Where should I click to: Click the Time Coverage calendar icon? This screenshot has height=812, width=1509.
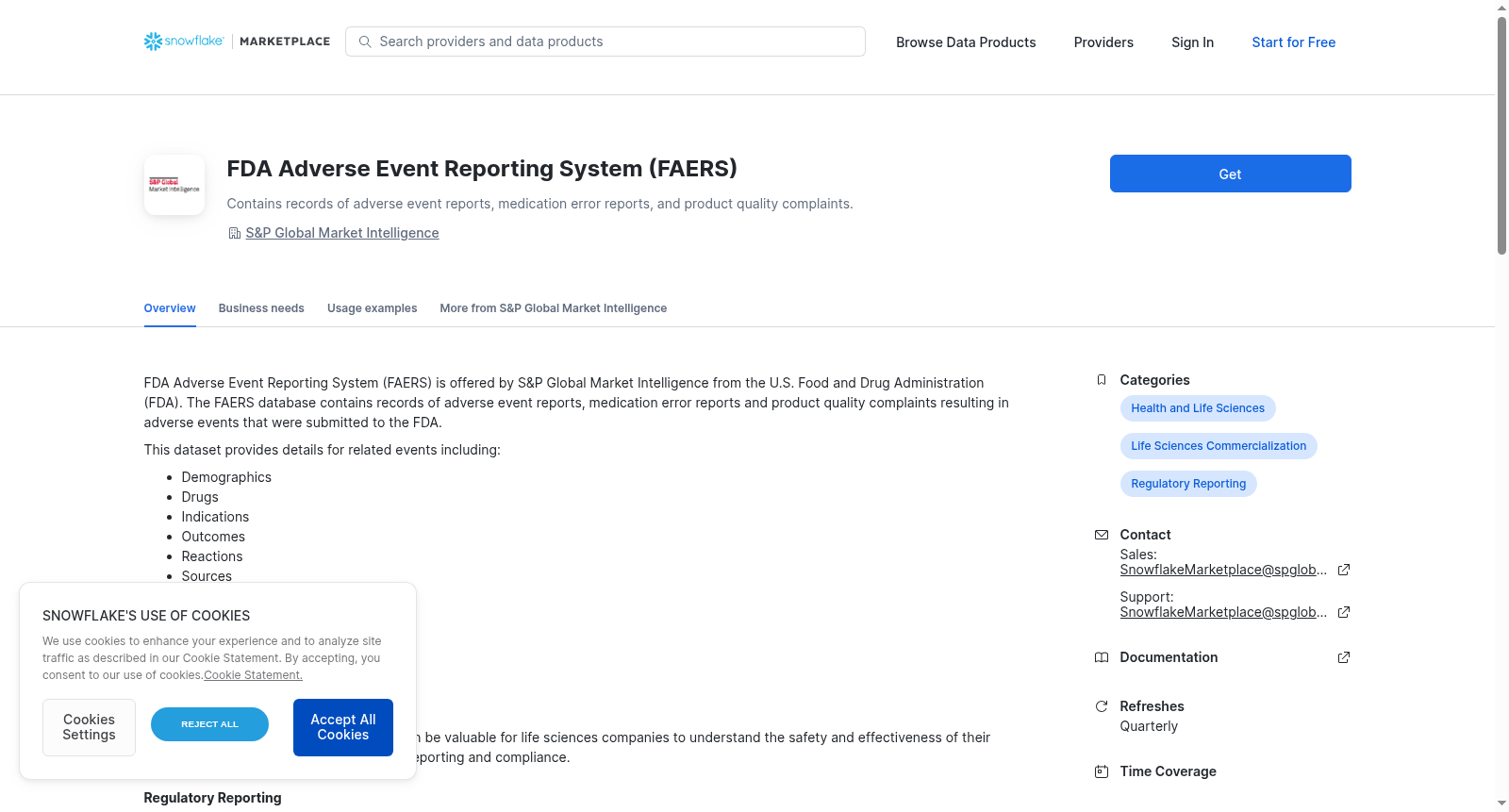(1102, 771)
